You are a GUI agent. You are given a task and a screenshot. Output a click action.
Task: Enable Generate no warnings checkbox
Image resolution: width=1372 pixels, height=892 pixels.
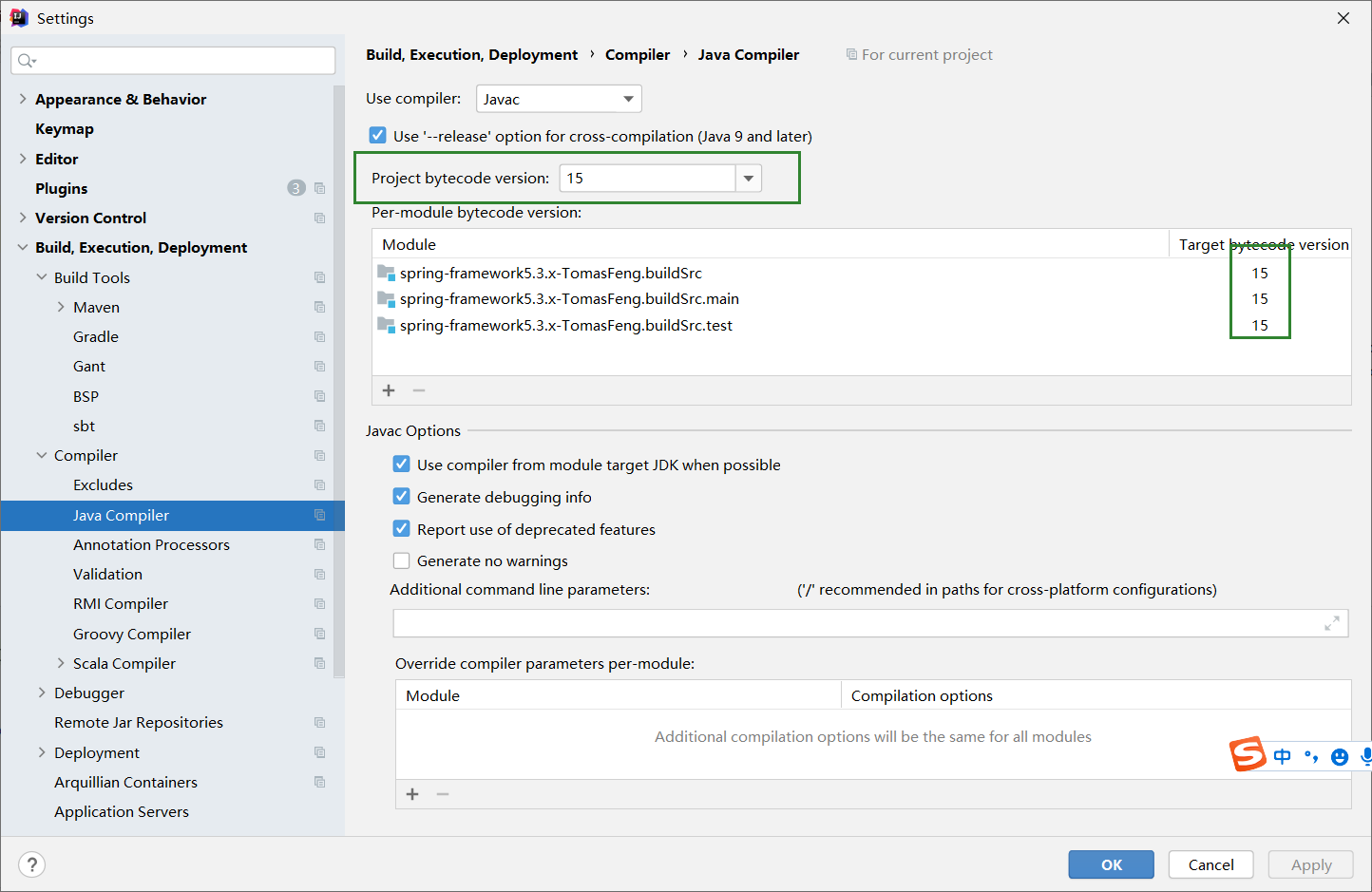(x=402, y=560)
